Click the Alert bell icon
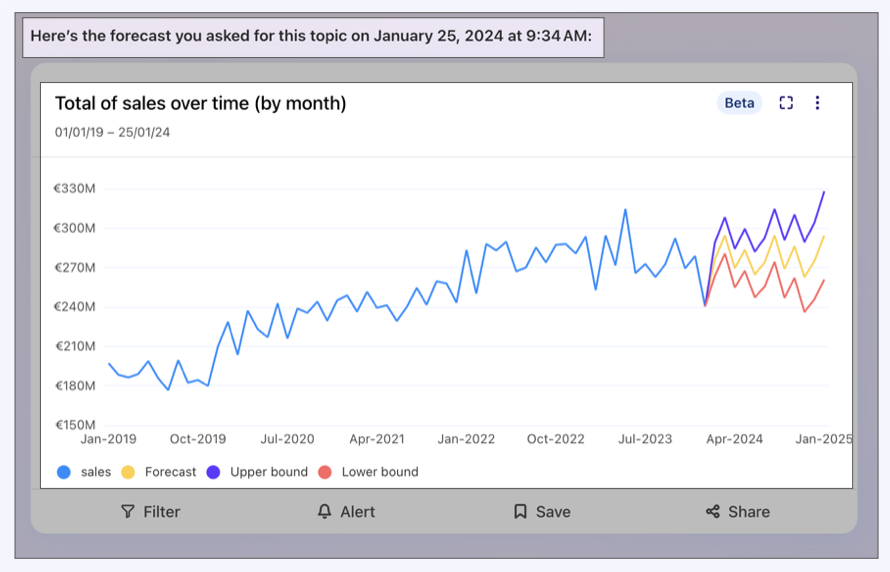 point(324,512)
